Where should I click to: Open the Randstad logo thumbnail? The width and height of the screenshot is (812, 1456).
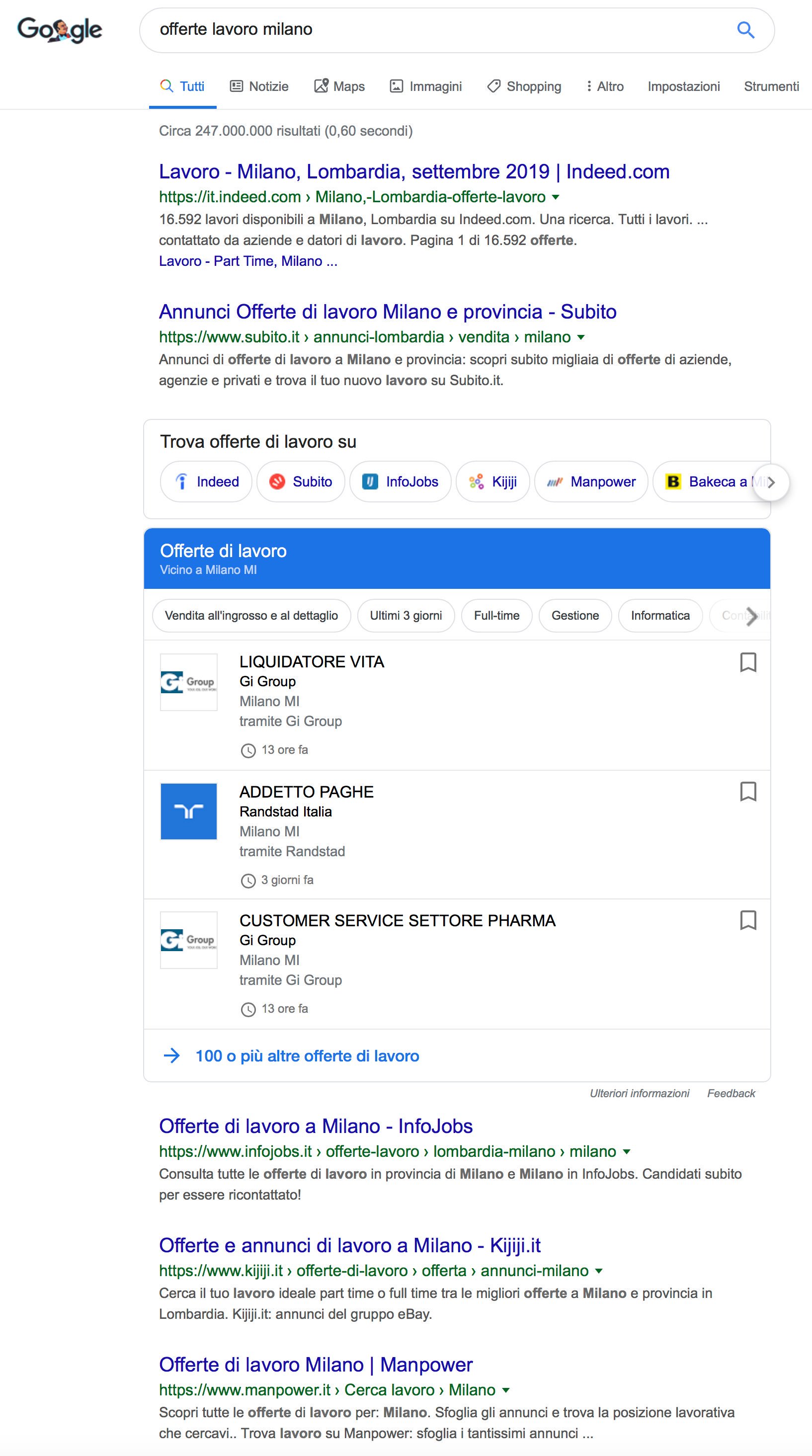[x=189, y=811]
